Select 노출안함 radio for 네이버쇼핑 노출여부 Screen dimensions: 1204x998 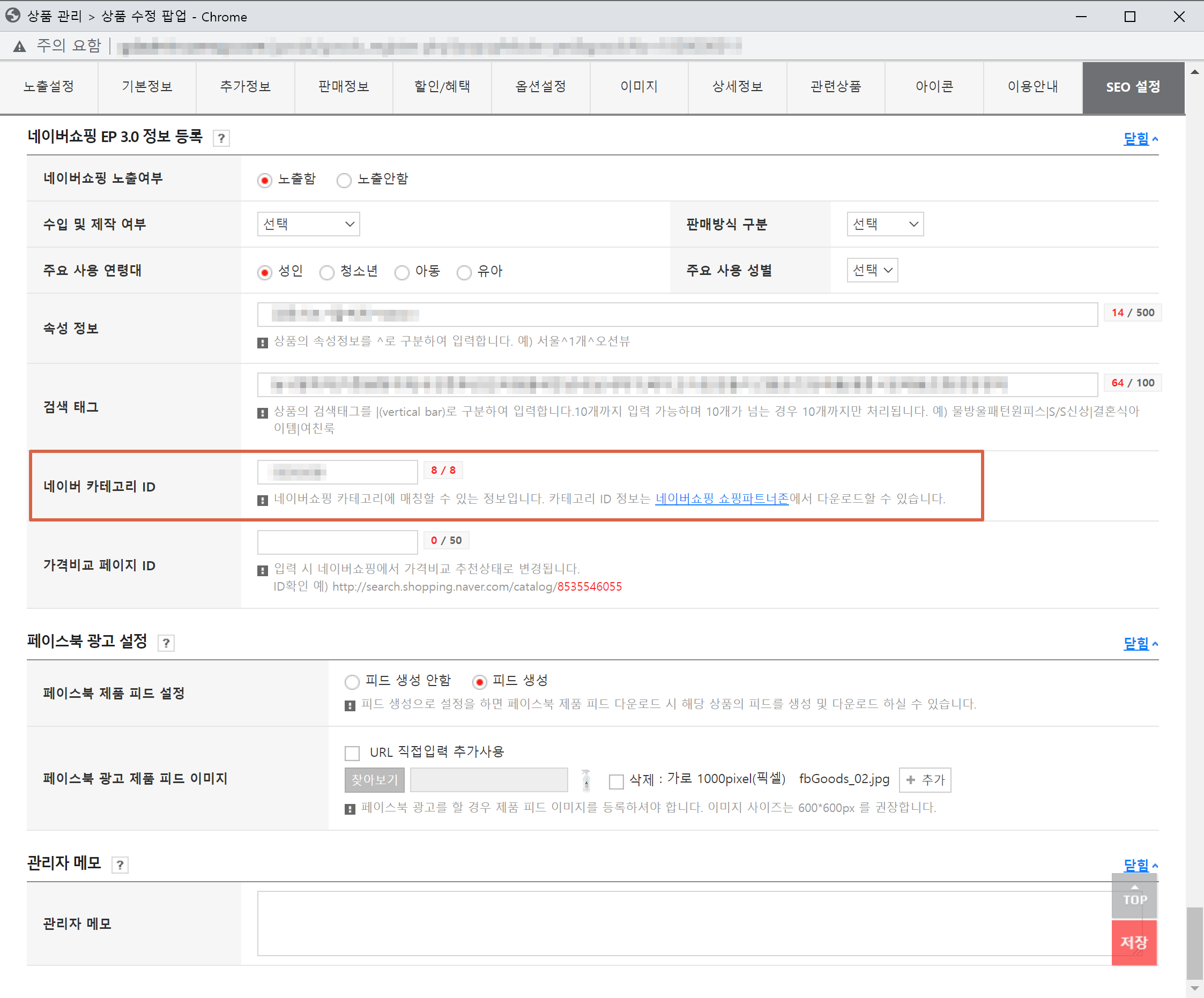point(344,181)
